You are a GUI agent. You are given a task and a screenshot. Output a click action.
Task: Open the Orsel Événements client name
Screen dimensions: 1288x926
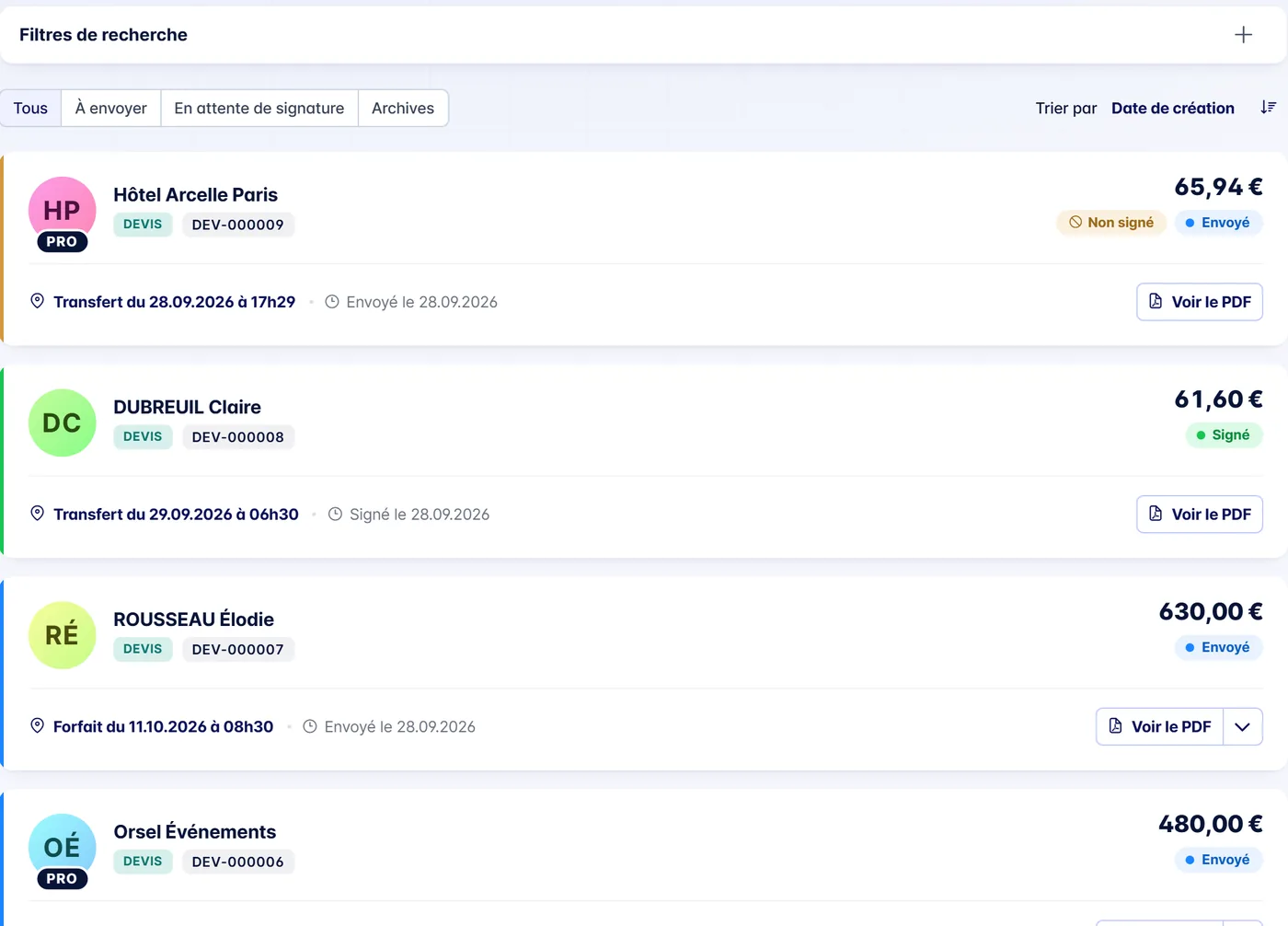click(195, 832)
